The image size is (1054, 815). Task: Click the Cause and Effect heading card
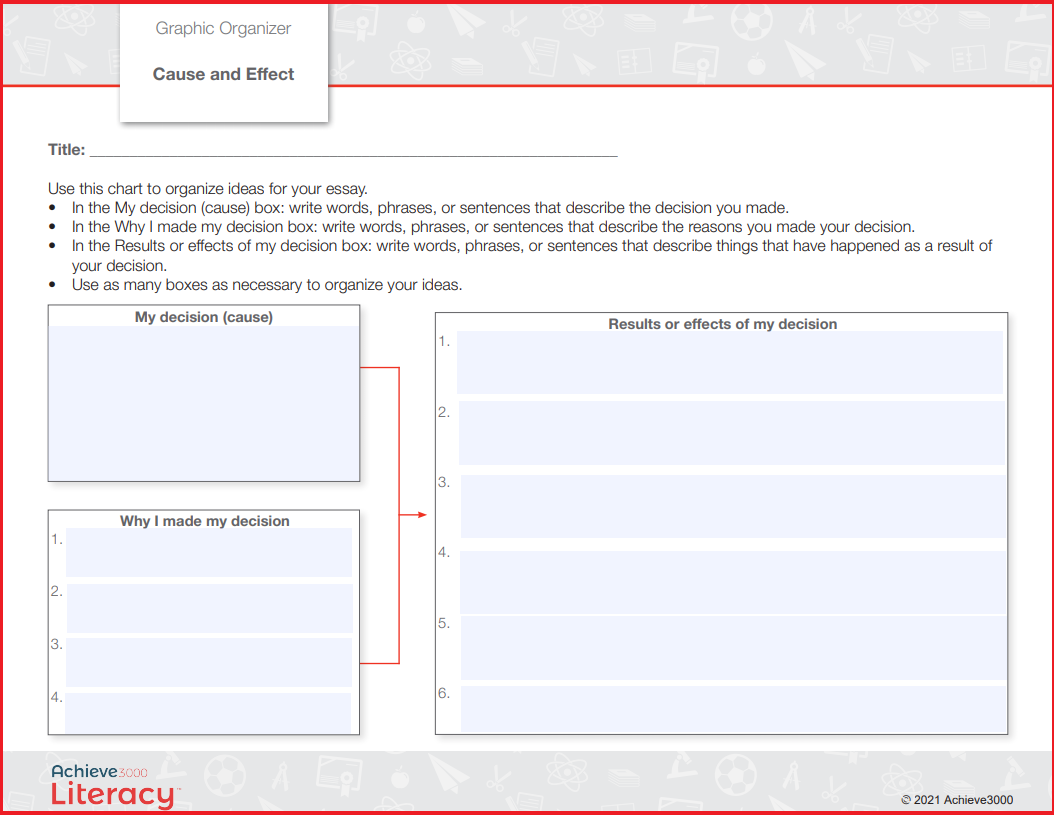(224, 63)
